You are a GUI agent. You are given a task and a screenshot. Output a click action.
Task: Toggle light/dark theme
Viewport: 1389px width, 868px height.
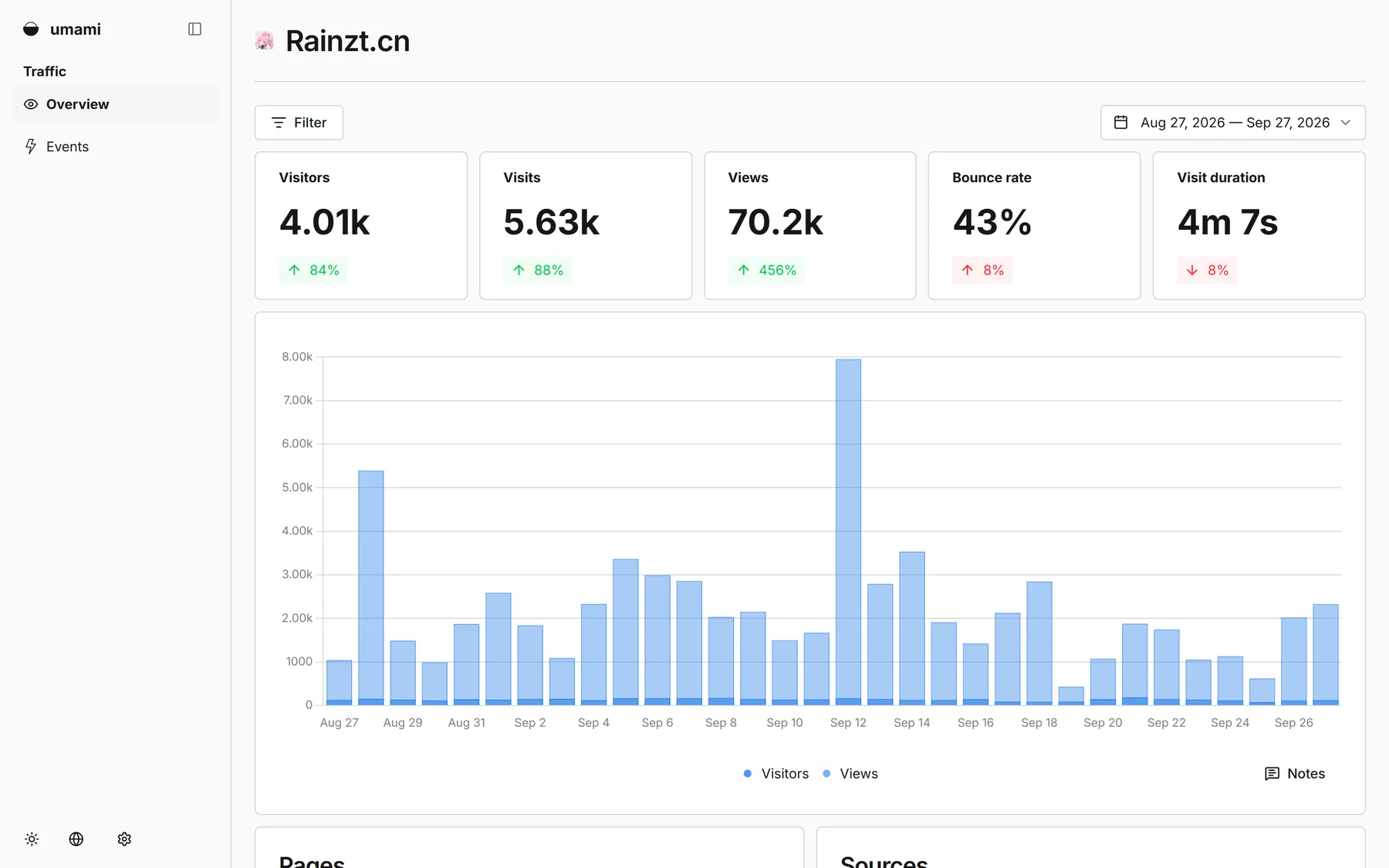[32, 839]
